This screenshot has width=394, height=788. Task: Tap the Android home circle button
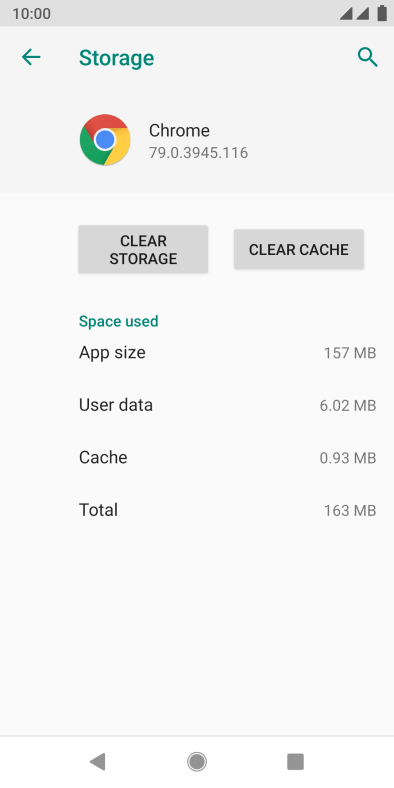(x=197, y=761)
